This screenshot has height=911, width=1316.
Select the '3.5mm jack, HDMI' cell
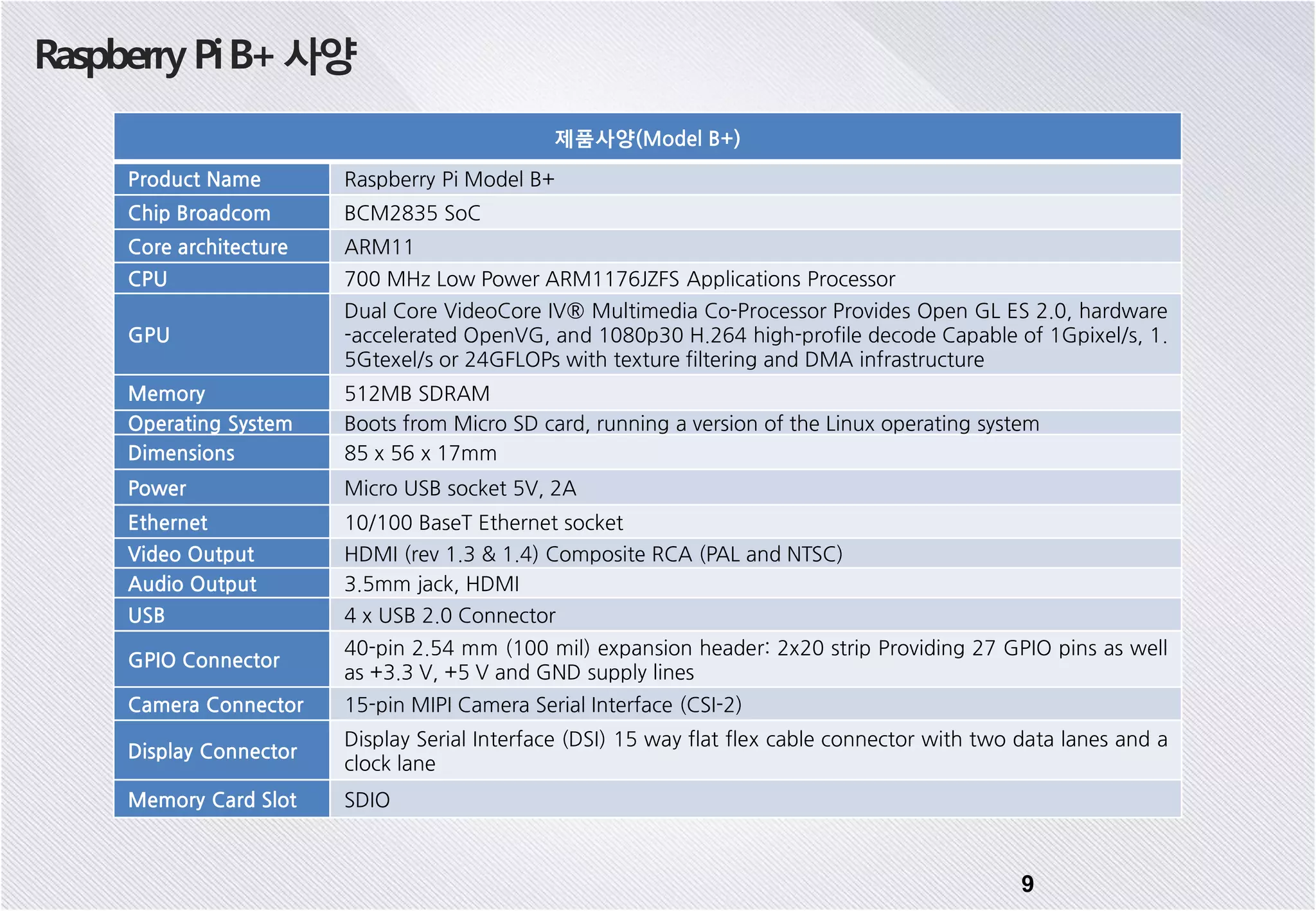(x=756, y=583)
